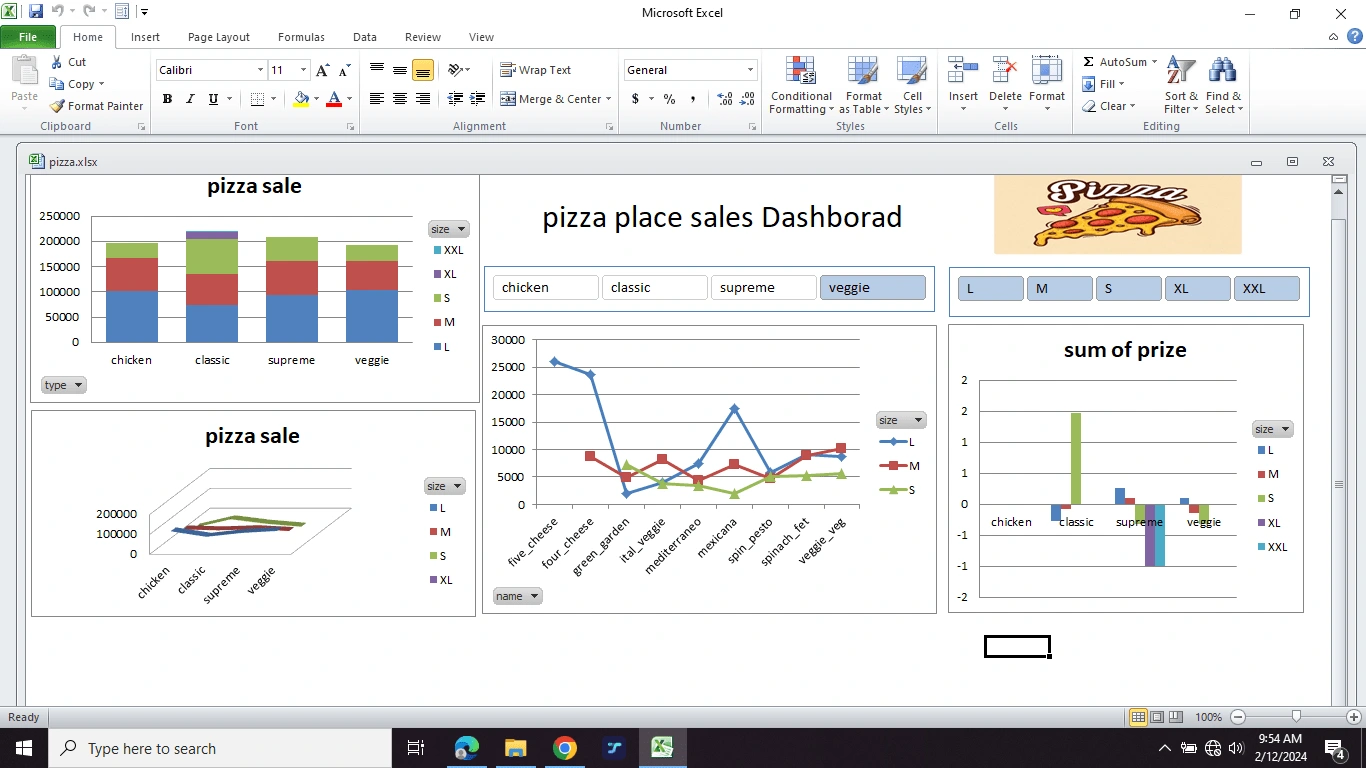Image resolution: width=1366 pixels, height=768 pixels.
Task: Toggle Align Text Left
Action: (x=377, y=99)
